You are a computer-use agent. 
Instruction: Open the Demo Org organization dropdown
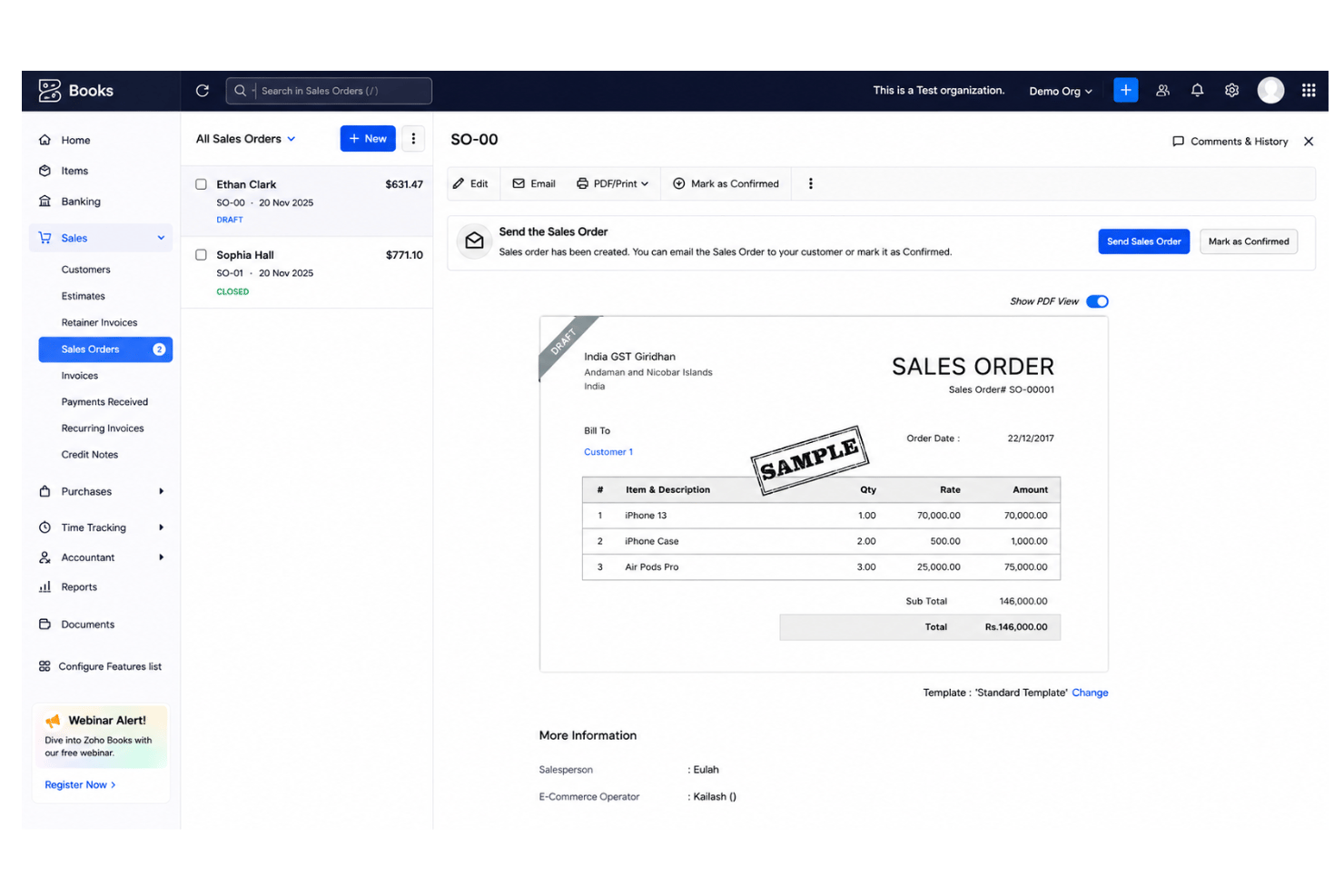(1060, 91)
